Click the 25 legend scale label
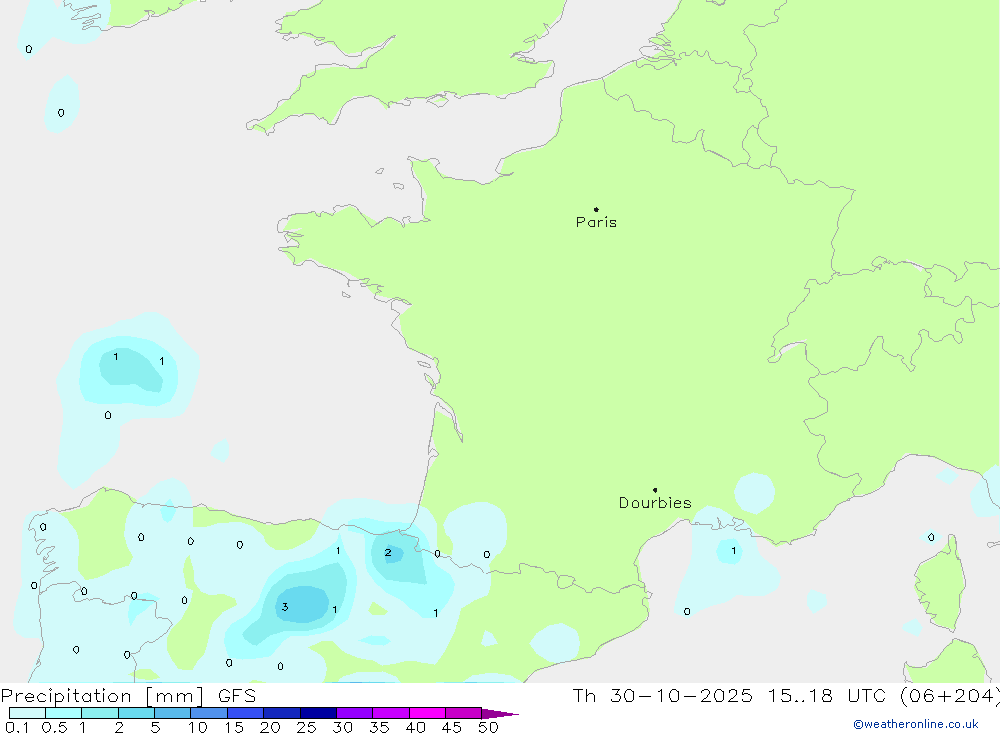 (x=306, y=727)
